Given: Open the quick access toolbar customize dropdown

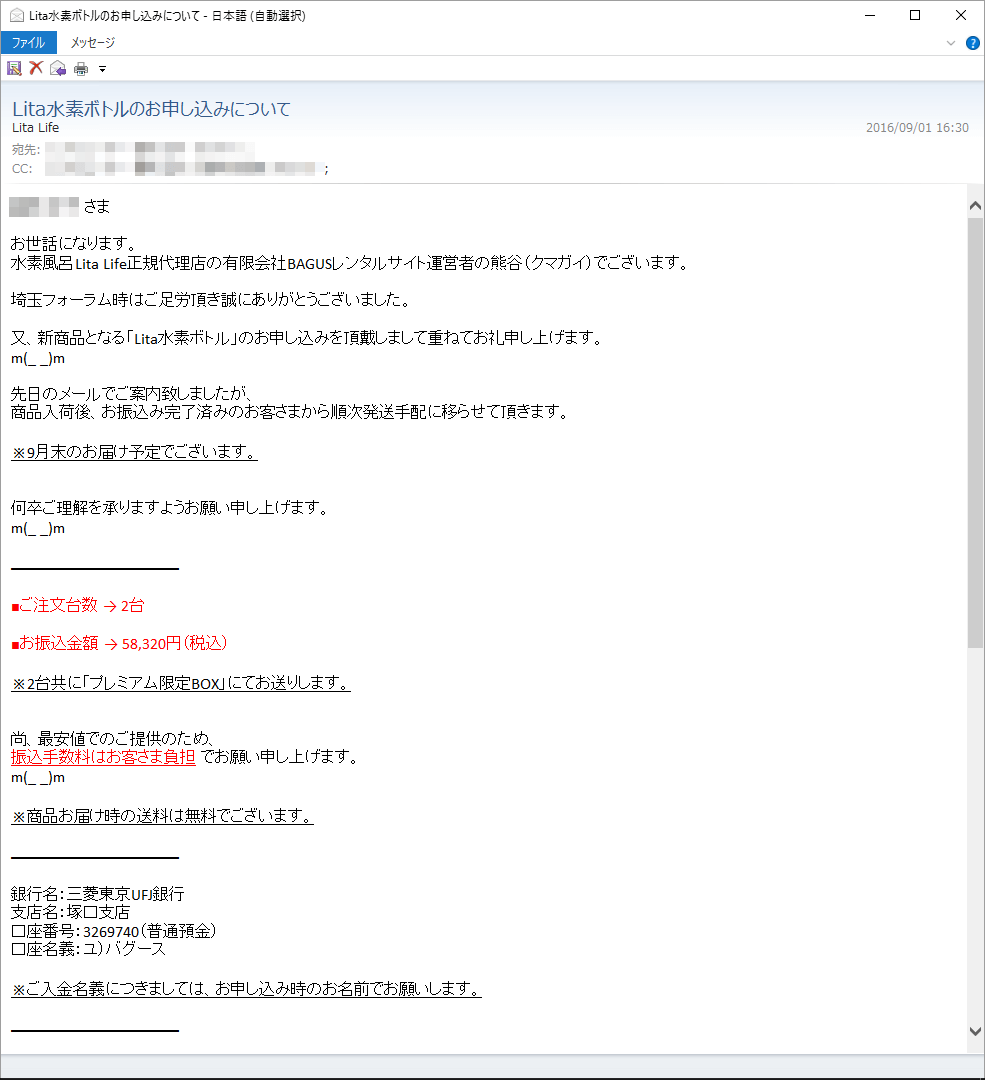Looking at the screenshot, I should tap(103, 69).
